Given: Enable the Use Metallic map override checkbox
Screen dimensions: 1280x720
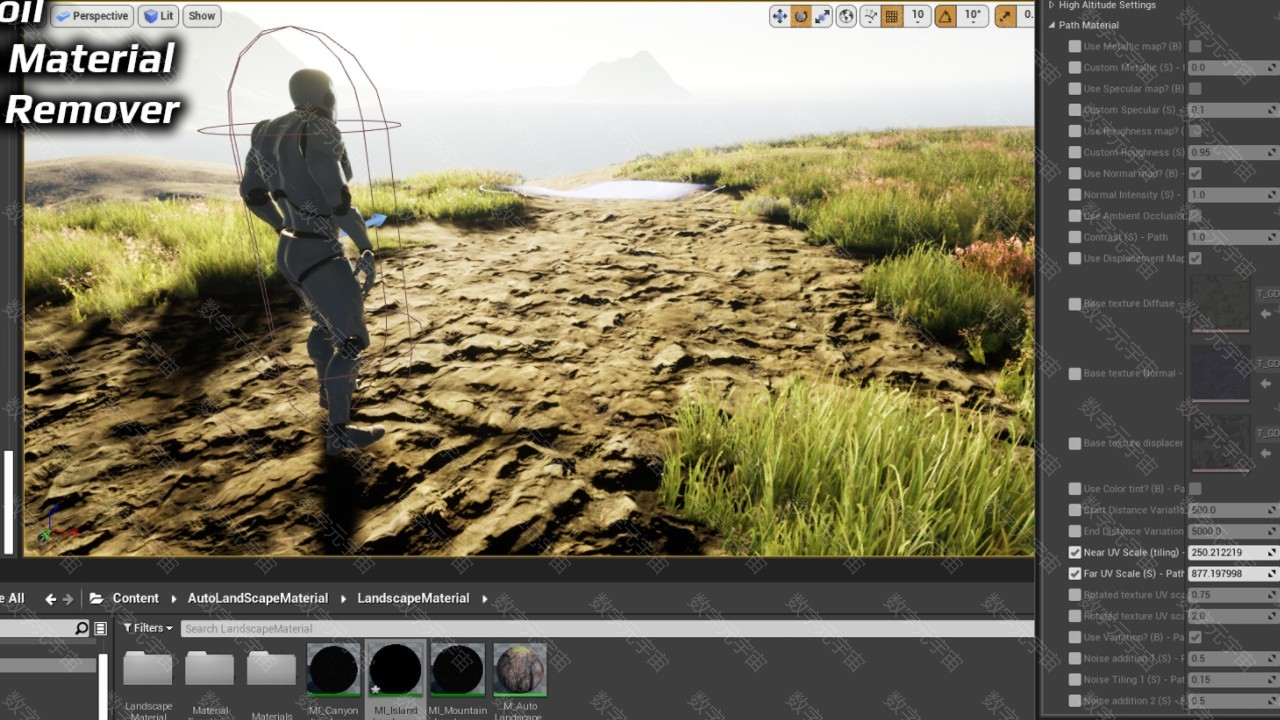Looking at the screenshot, I should click(x=1075, y=46).
